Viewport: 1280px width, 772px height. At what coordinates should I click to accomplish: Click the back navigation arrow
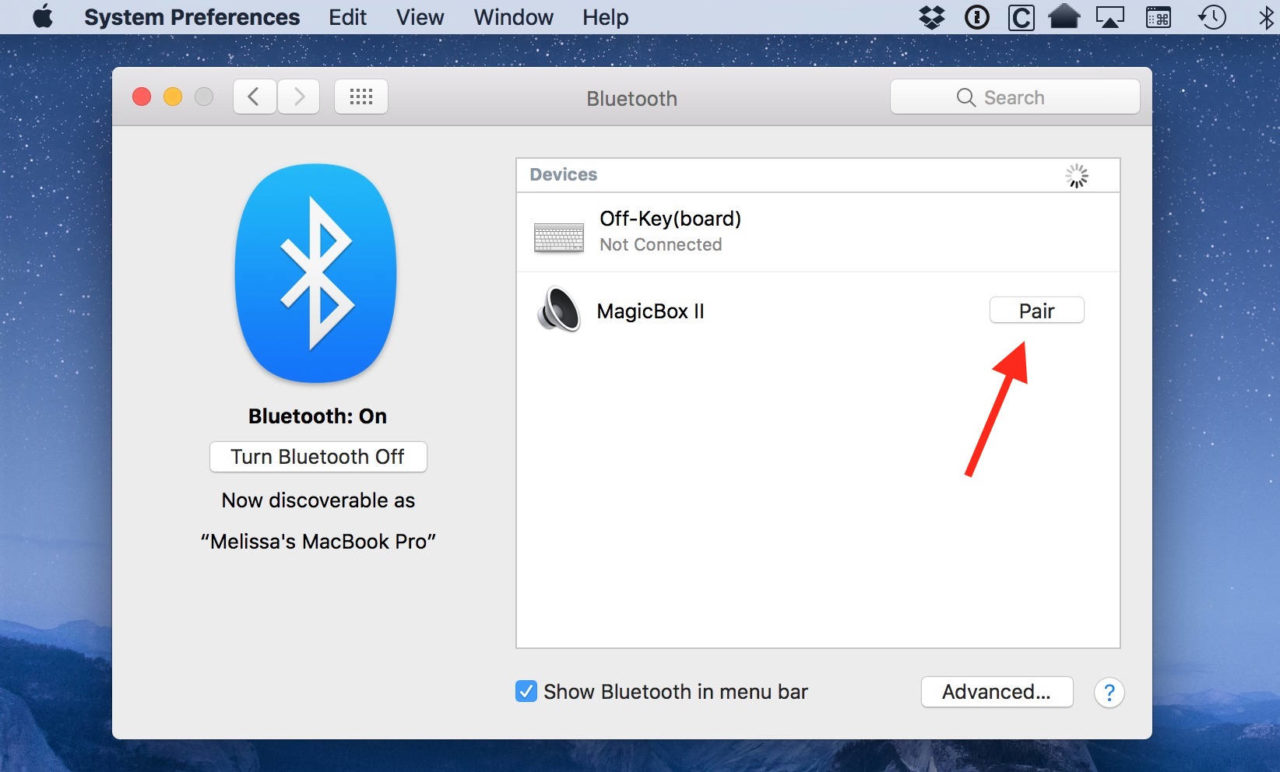pyautogui.click(x=254, y=96)
